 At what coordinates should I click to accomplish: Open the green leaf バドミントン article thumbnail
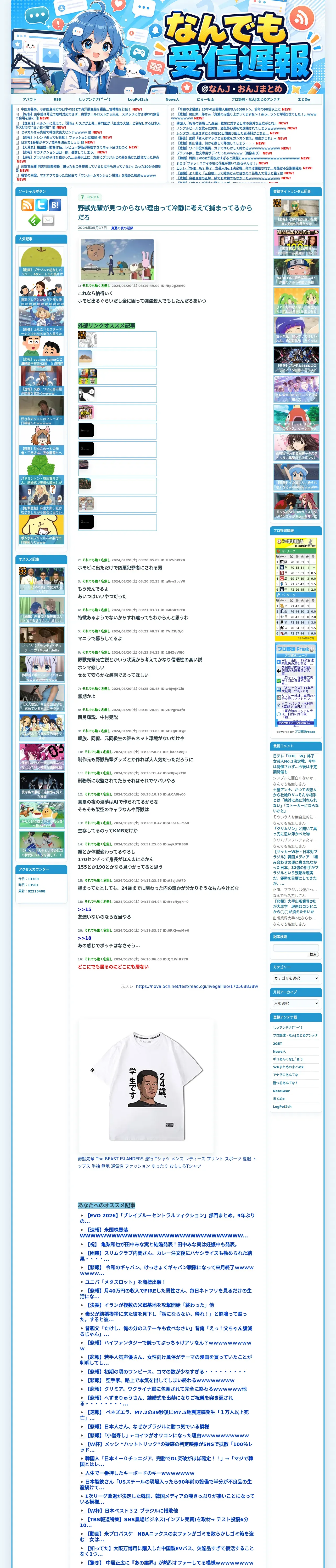tap(41, 470)
